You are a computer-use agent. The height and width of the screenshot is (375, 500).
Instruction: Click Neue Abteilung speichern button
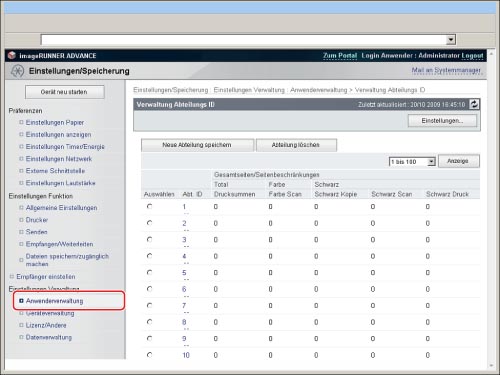click(197, 145)
